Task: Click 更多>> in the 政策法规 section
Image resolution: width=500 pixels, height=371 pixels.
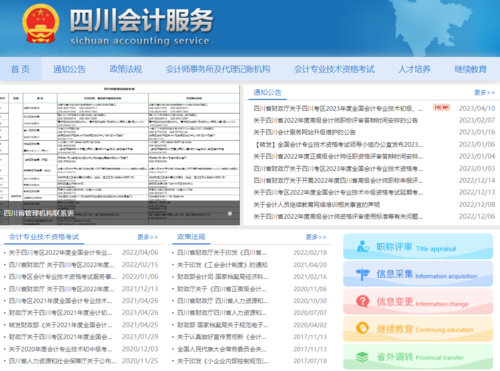Action: (x=316, y=237)
